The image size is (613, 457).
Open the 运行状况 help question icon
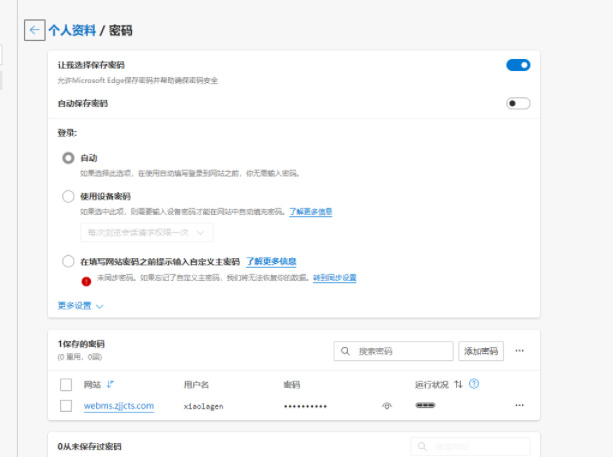(474, 384)
